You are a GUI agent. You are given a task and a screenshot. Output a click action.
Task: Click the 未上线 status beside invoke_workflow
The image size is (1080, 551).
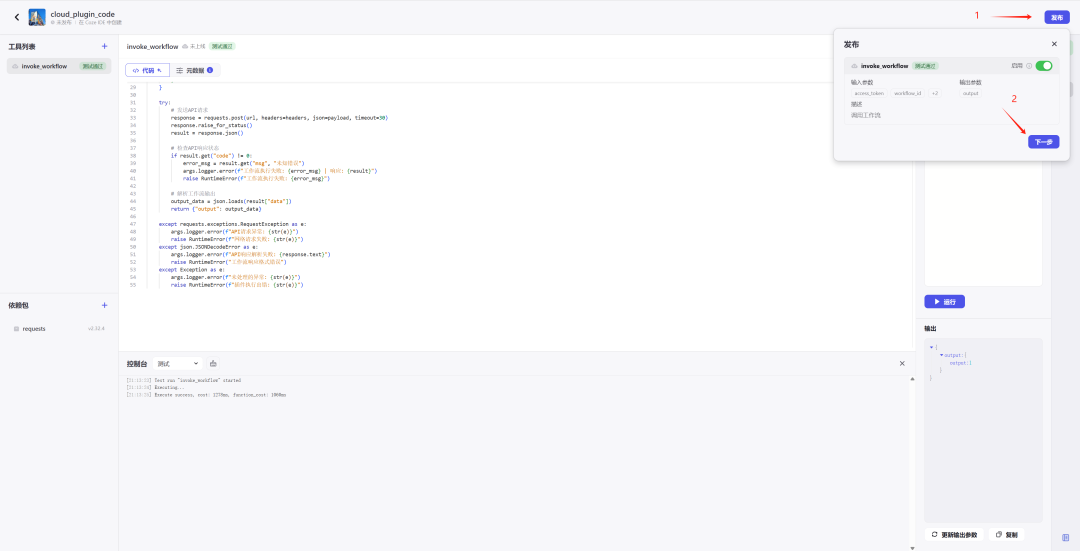click(x=194, y=46)
